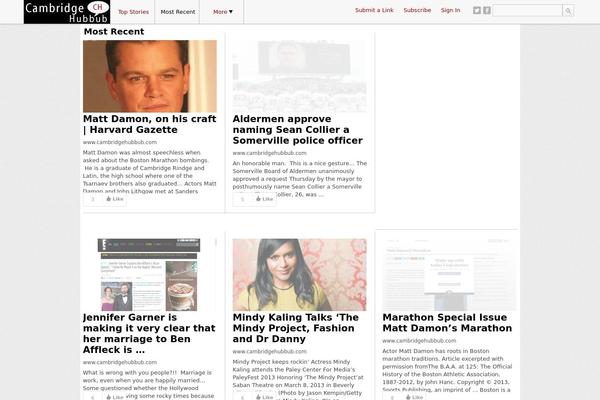Open headline 'Matt Damon, on his craft'
The image size is (600, 400).
[150, 124]
